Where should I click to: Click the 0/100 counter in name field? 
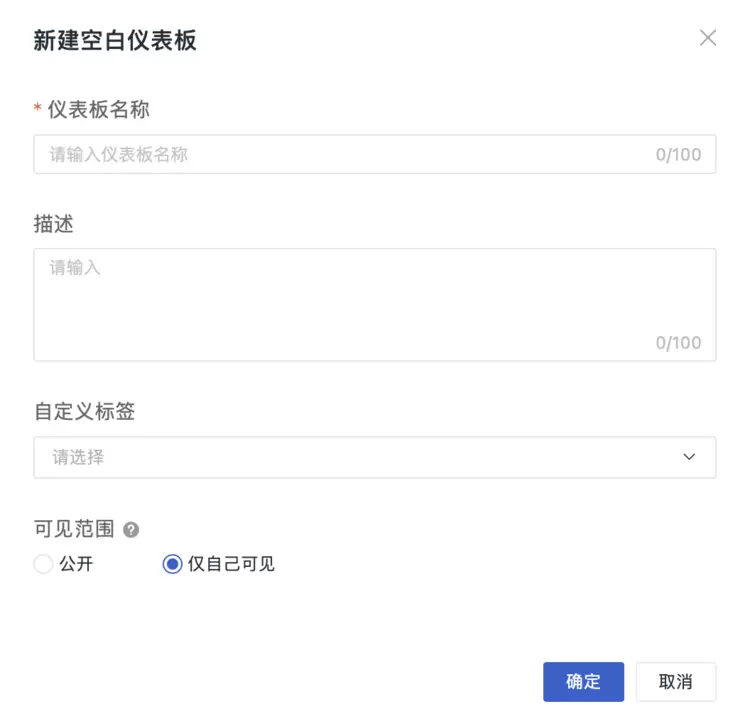point(678,155)
